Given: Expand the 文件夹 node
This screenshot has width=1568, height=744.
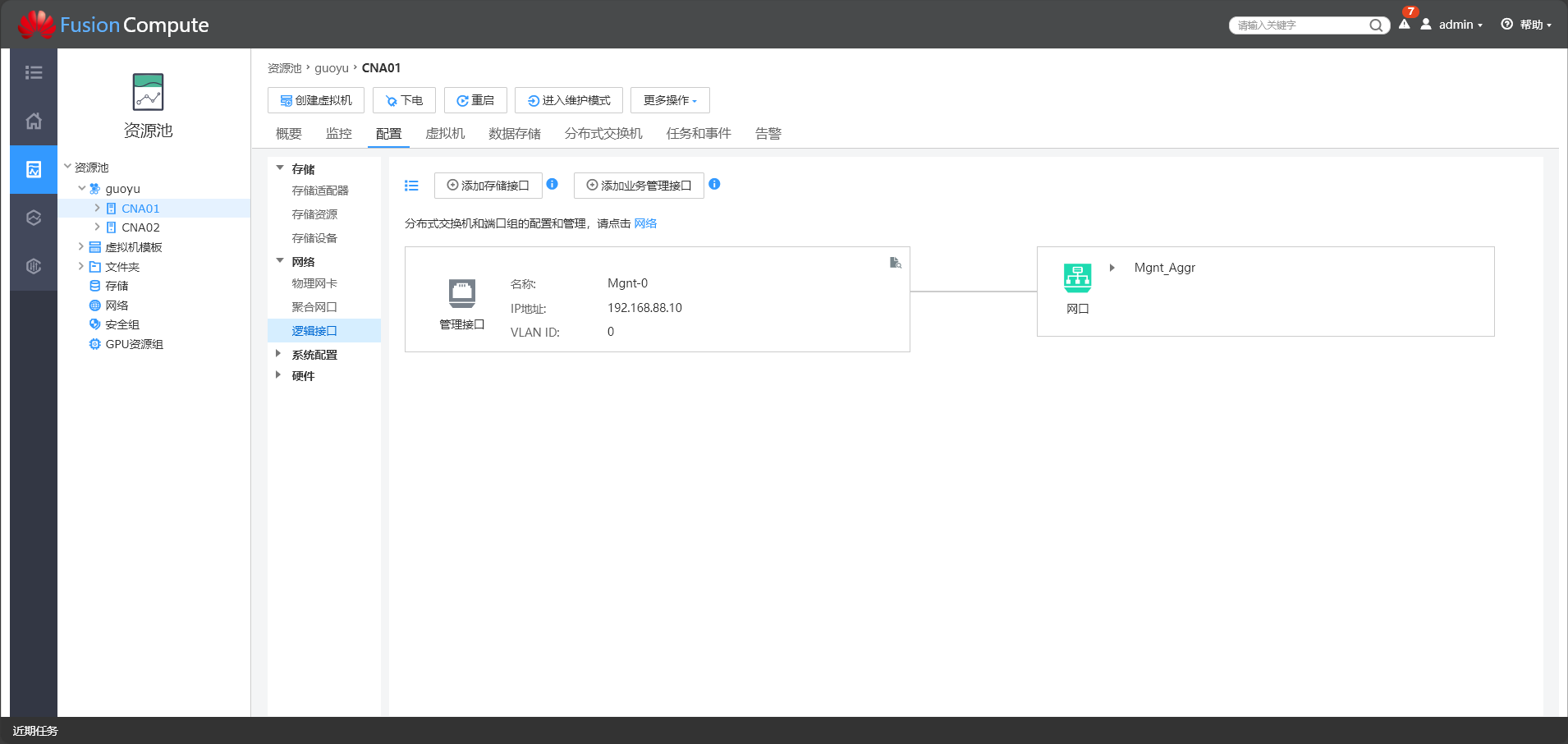Looking at the screenshot, I should click(80, 266).
